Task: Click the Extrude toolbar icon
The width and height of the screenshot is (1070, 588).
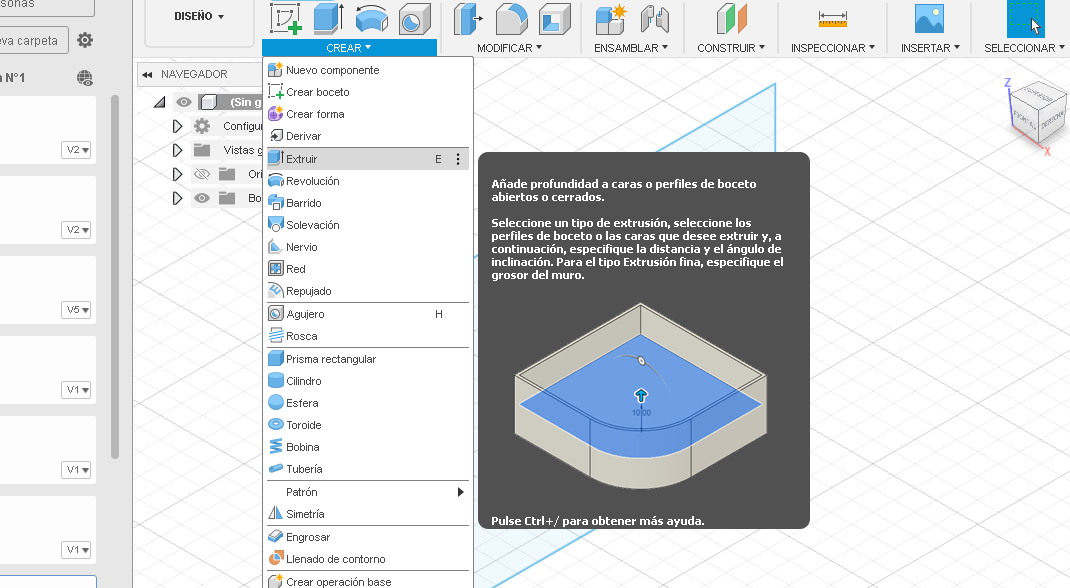Action: coord(328,18)
